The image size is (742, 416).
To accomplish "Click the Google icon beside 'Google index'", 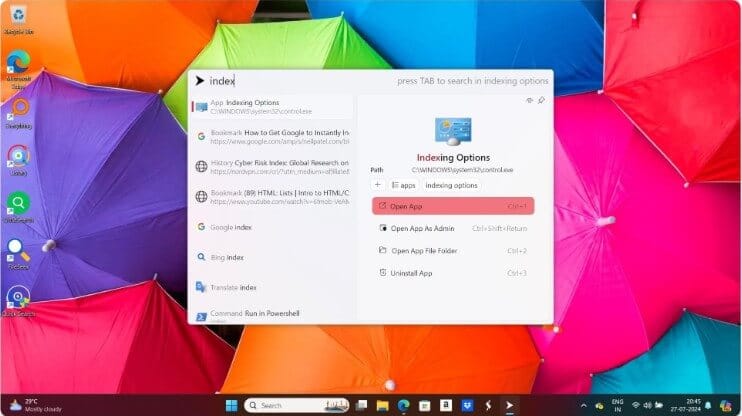I will 201,227.
